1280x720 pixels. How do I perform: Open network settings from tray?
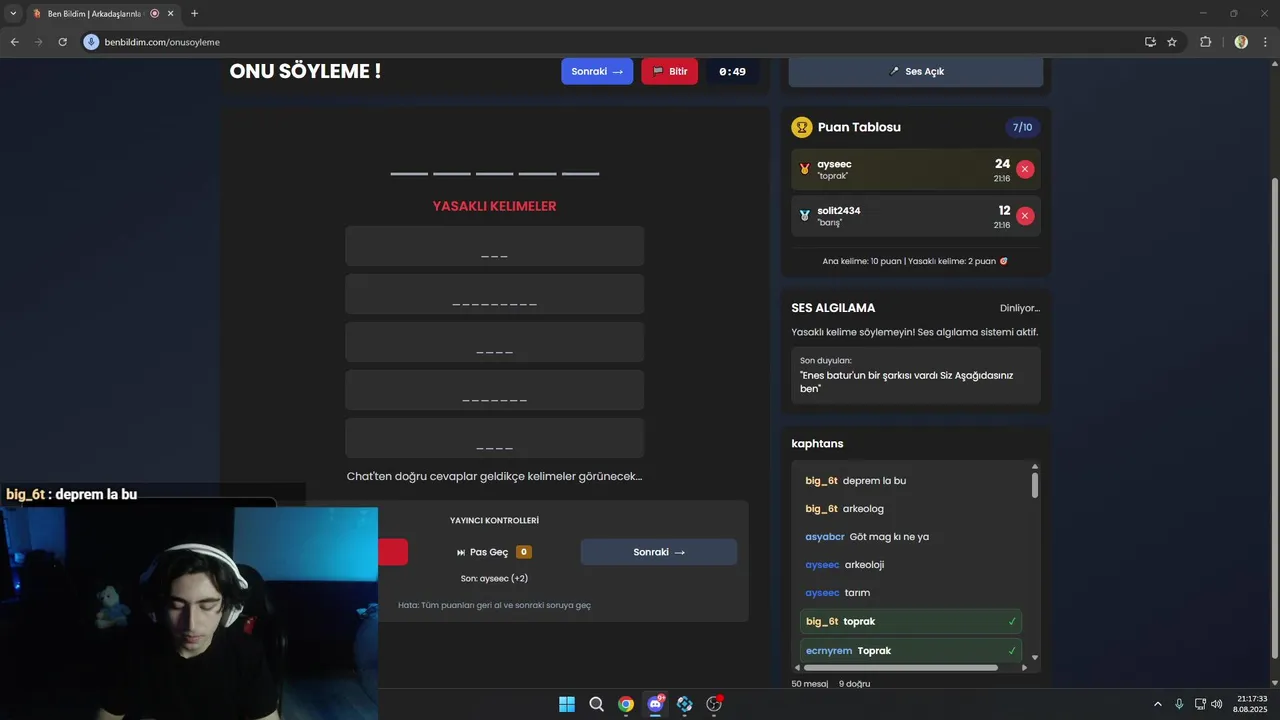1200,704
